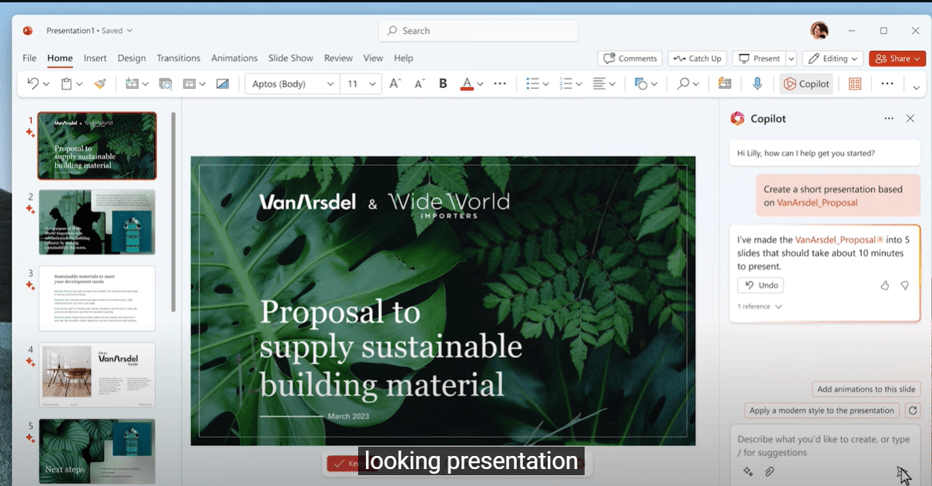Click the format painter icon

point(100,84)
